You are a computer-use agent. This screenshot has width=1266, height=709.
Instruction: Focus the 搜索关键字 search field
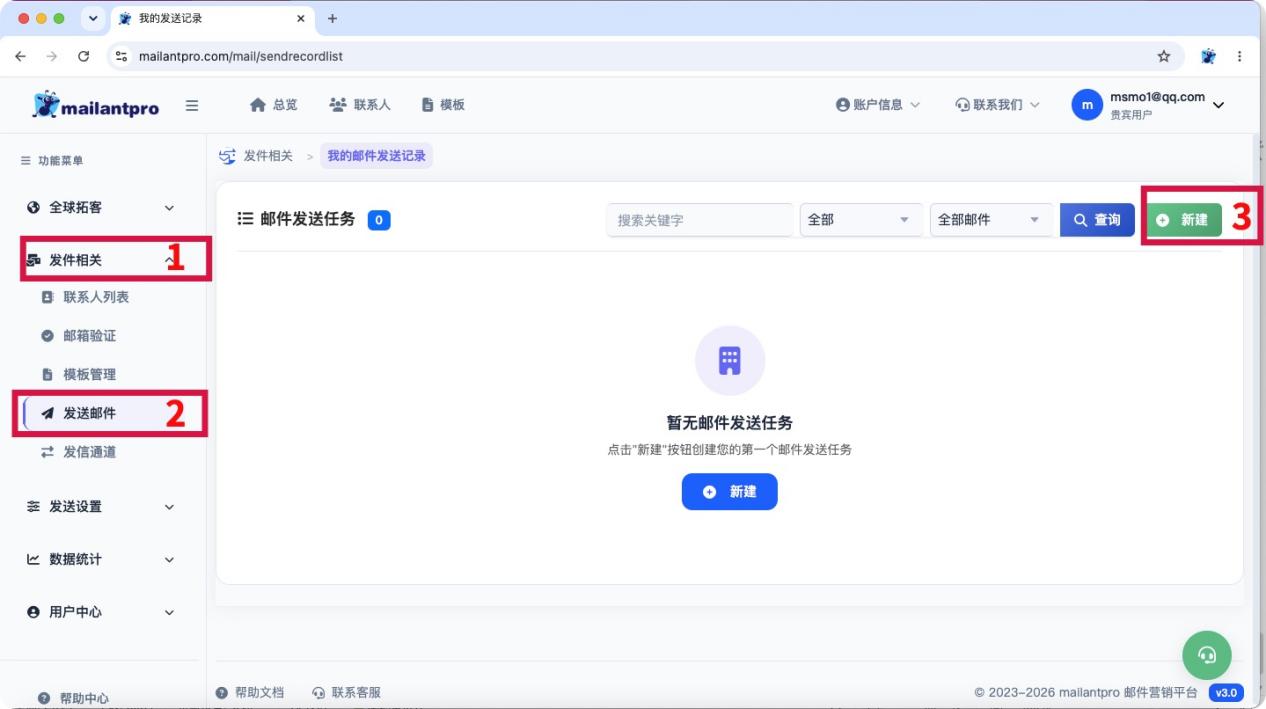(700, 220)
